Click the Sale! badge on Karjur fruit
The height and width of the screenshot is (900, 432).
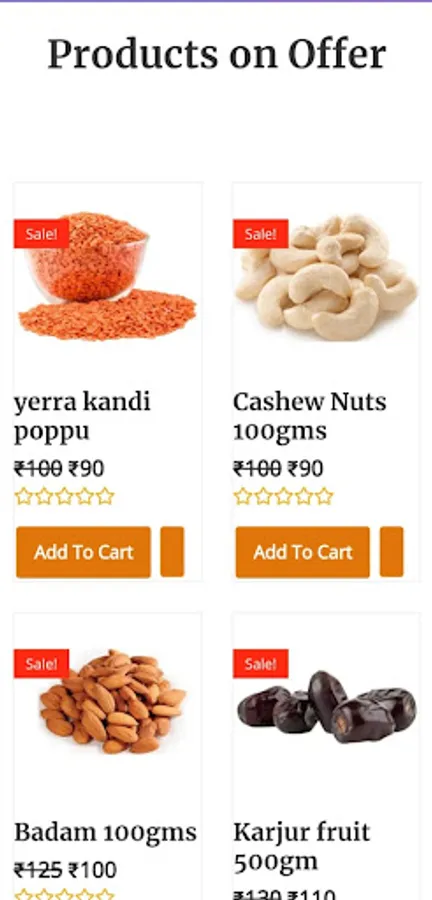coord(260,664)
